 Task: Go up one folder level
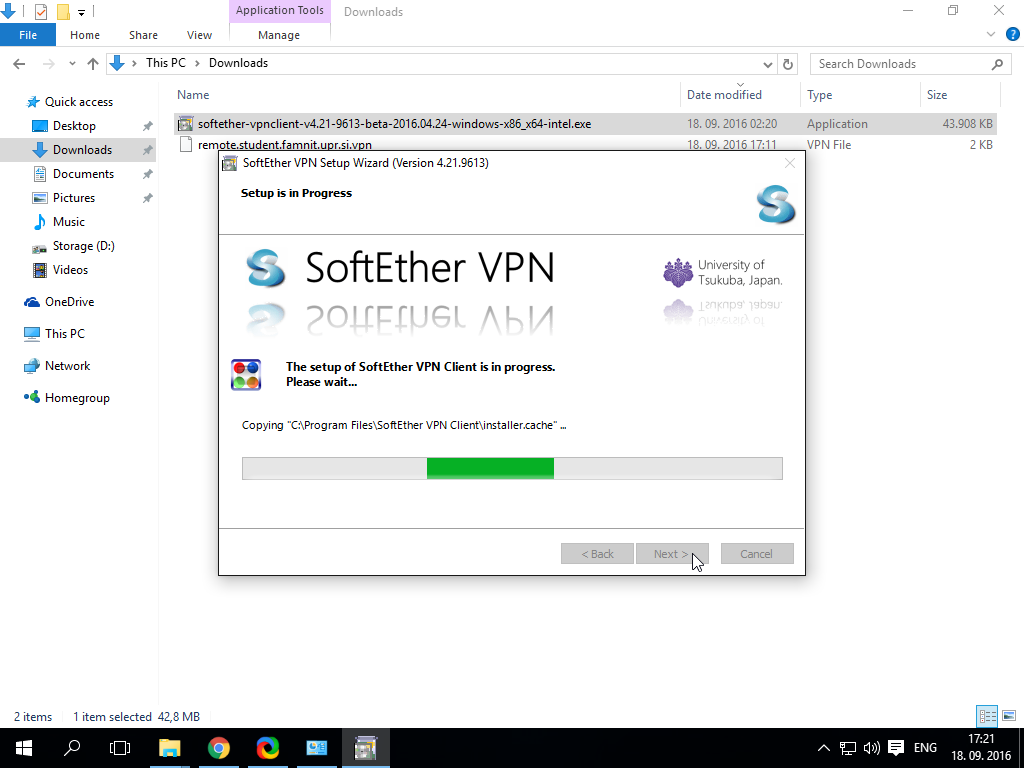coord(93,63)
